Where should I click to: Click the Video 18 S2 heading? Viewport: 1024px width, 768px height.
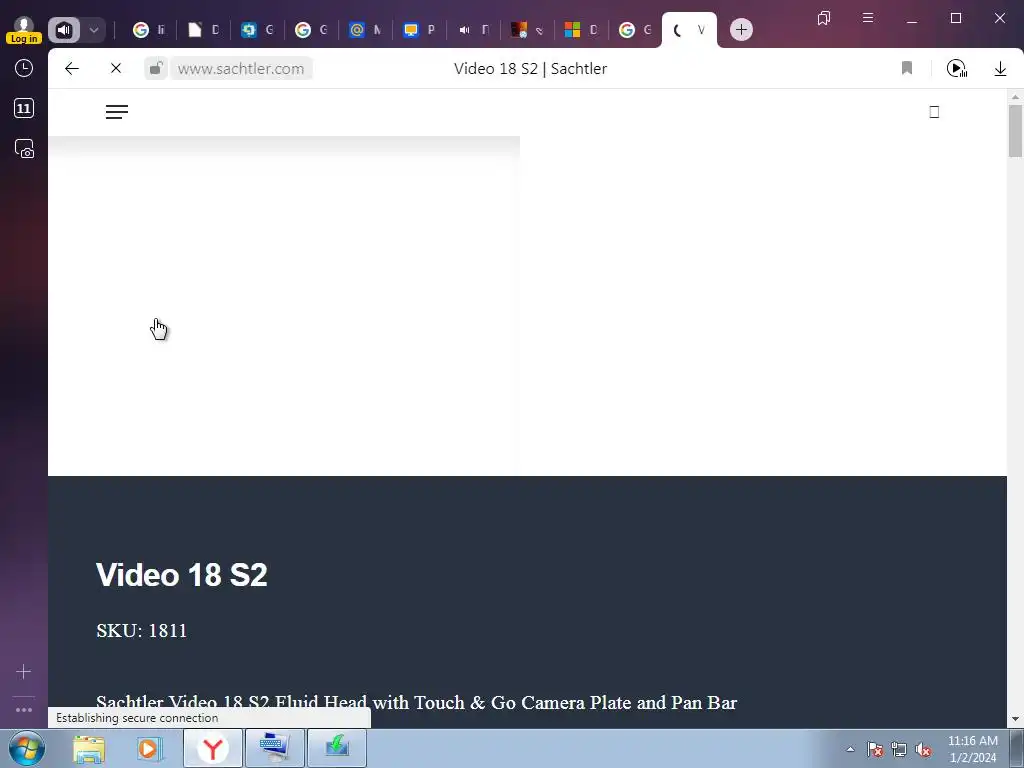pyautogui.click(x=182, y=575)
